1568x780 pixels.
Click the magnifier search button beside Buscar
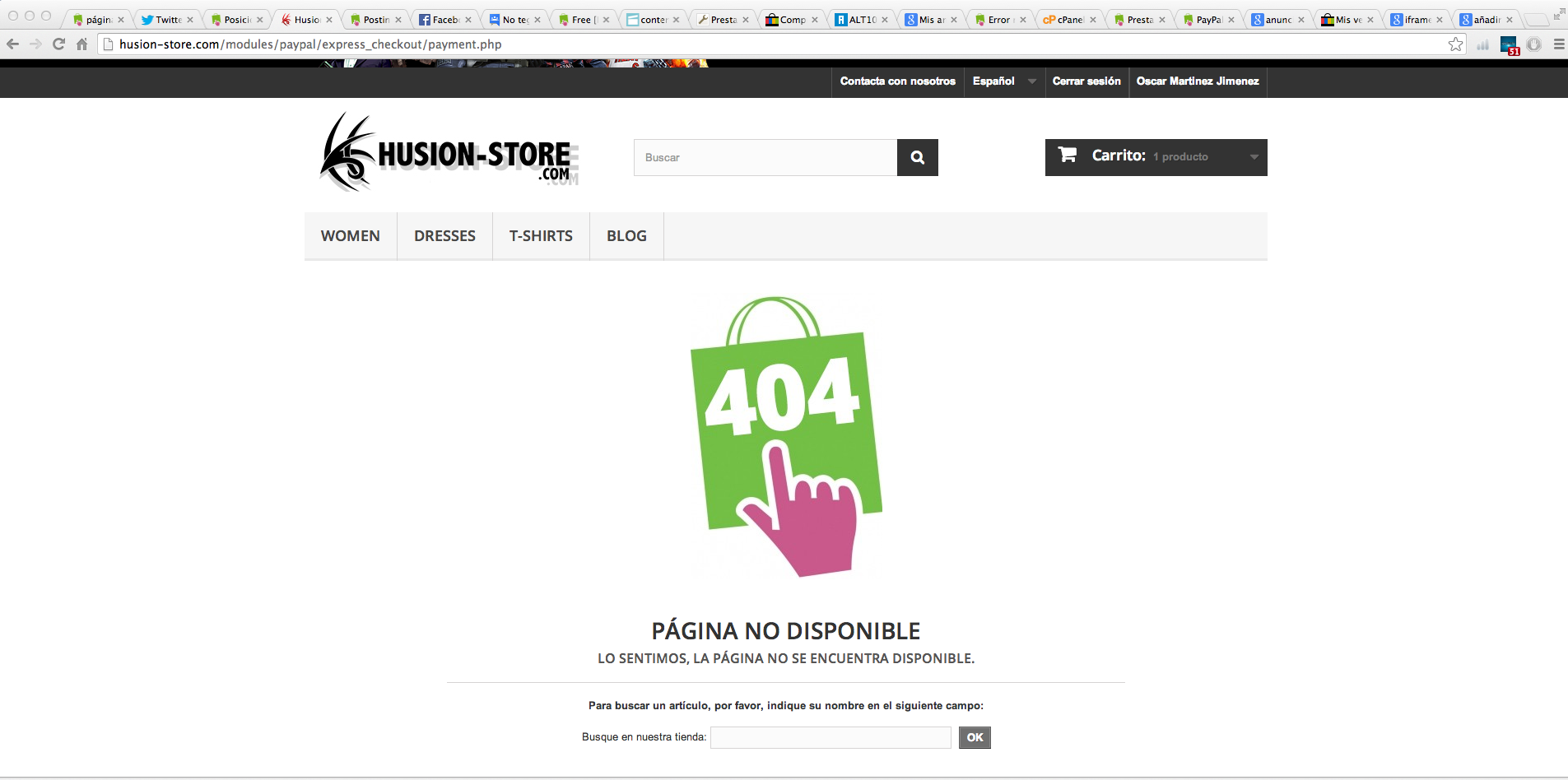point(918,157)
